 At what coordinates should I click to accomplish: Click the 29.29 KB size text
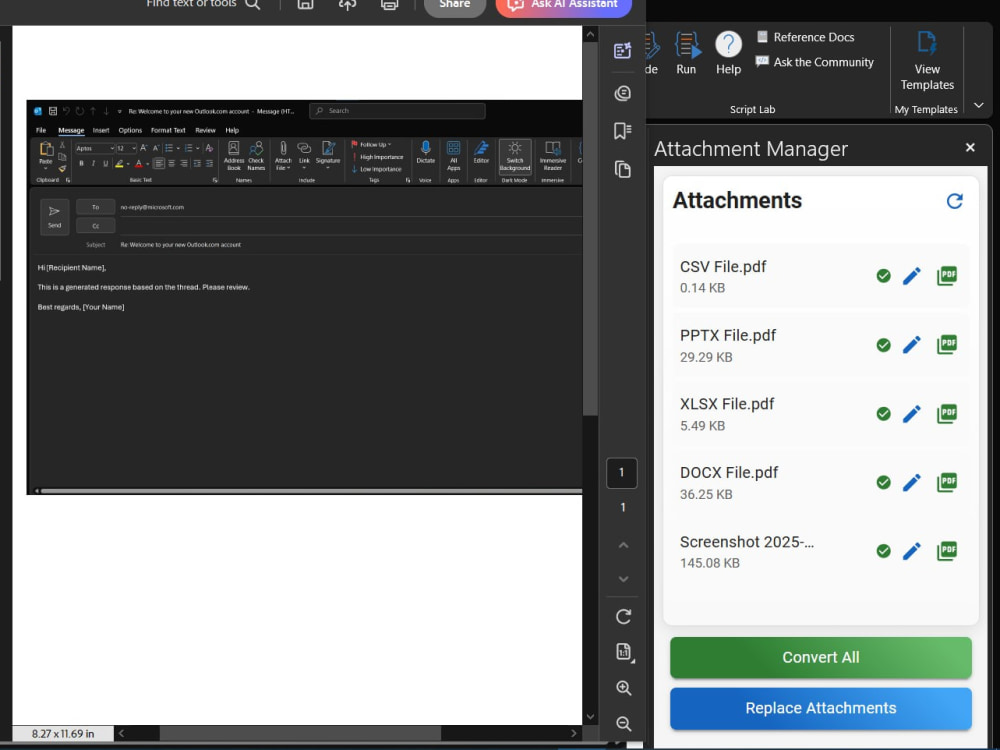pyautogui.click(x=706, y=357)
